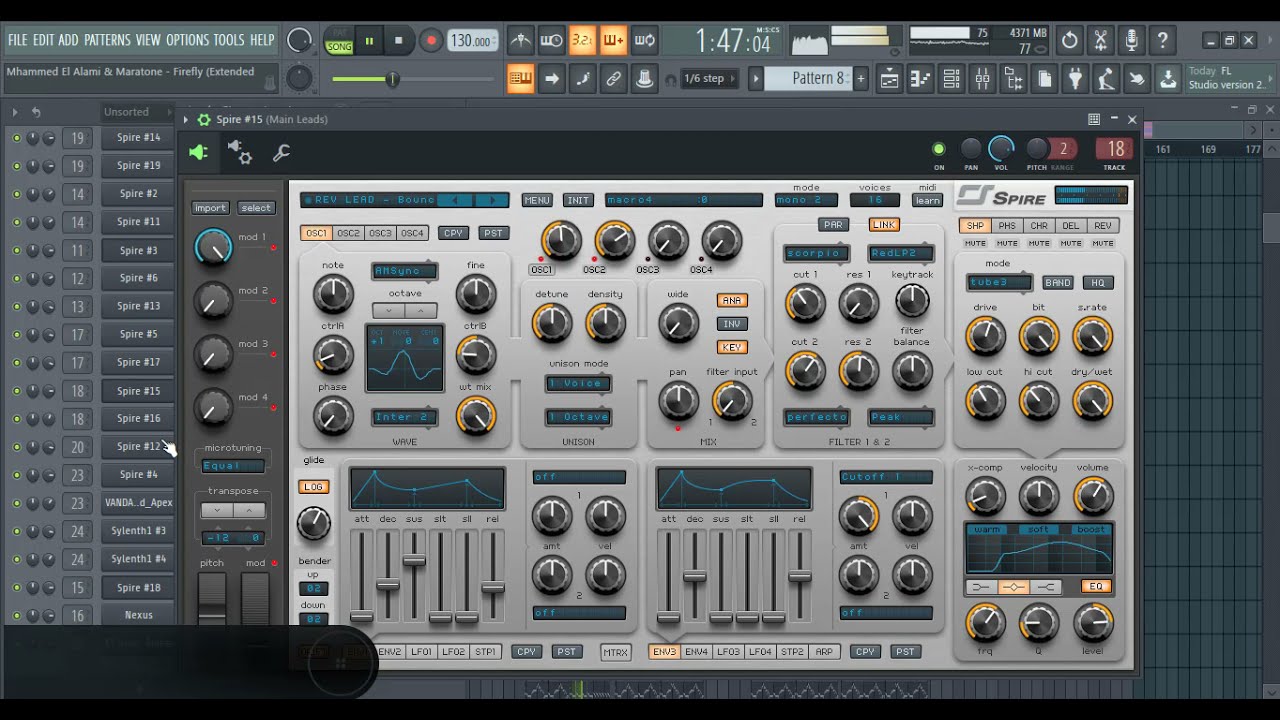Open the RedLP2 filter mode dropdown
Screen dimensions: 1280x720
point(901,253)
